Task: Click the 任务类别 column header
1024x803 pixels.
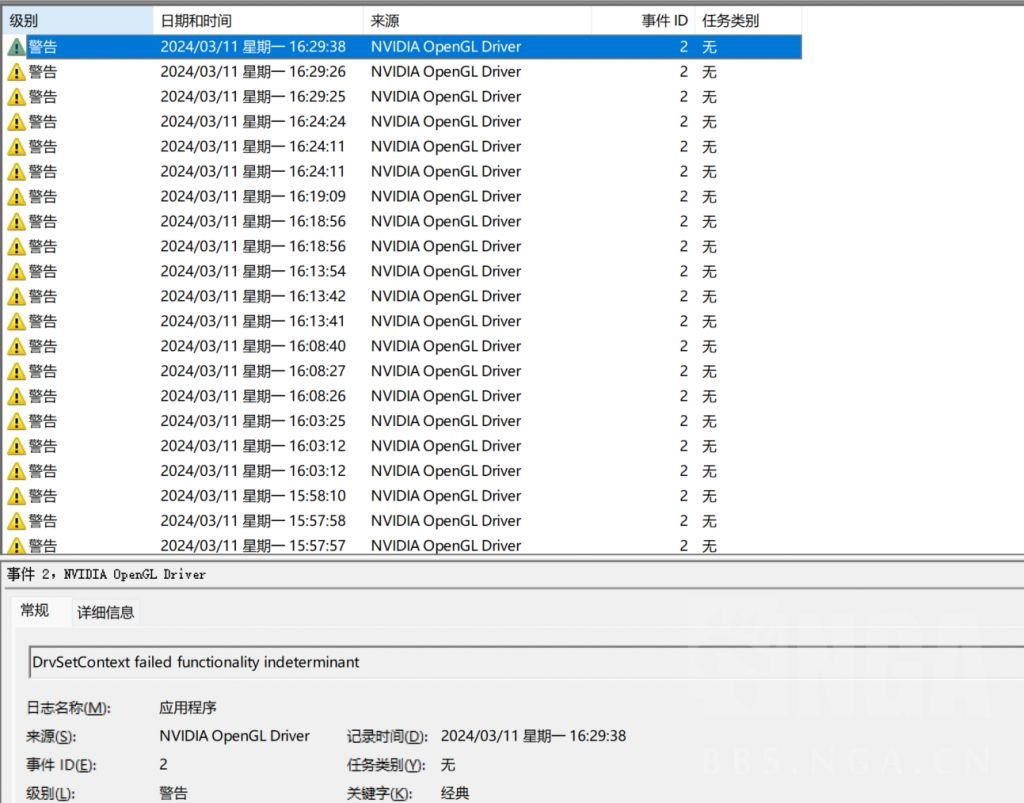Action: pos(748,21)
